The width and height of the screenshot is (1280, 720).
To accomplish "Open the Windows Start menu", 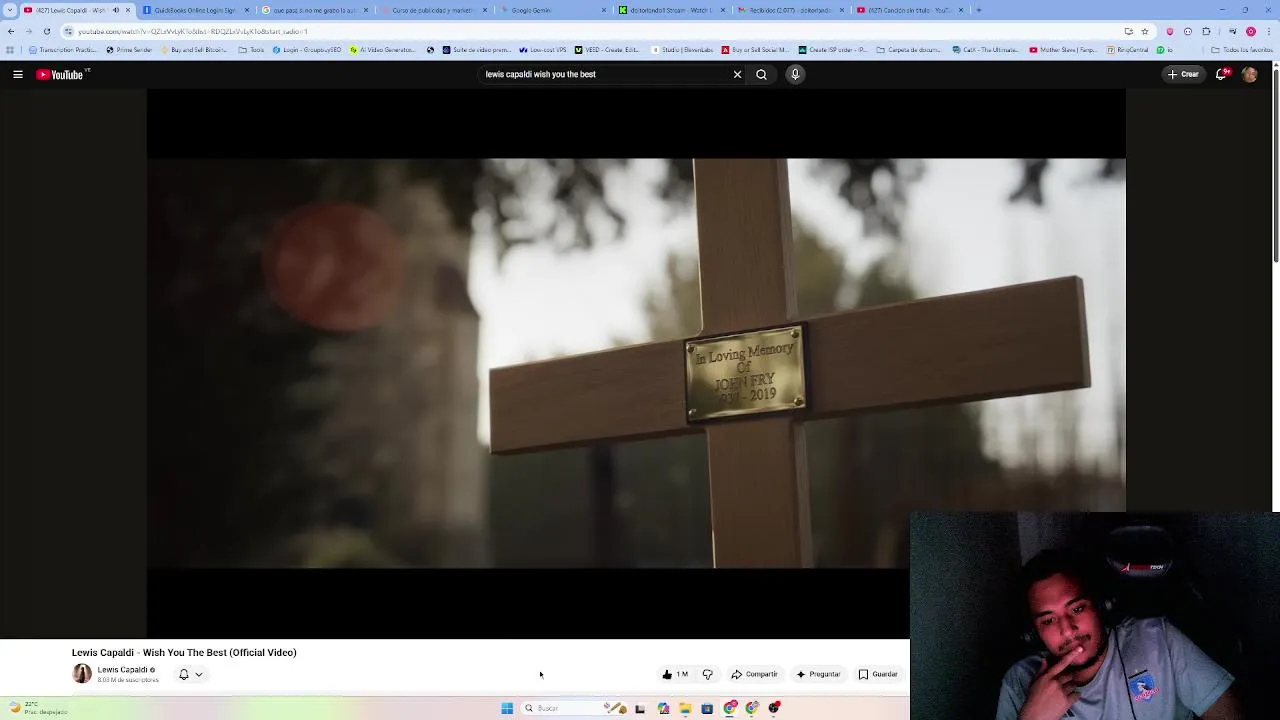I will 507,708.
